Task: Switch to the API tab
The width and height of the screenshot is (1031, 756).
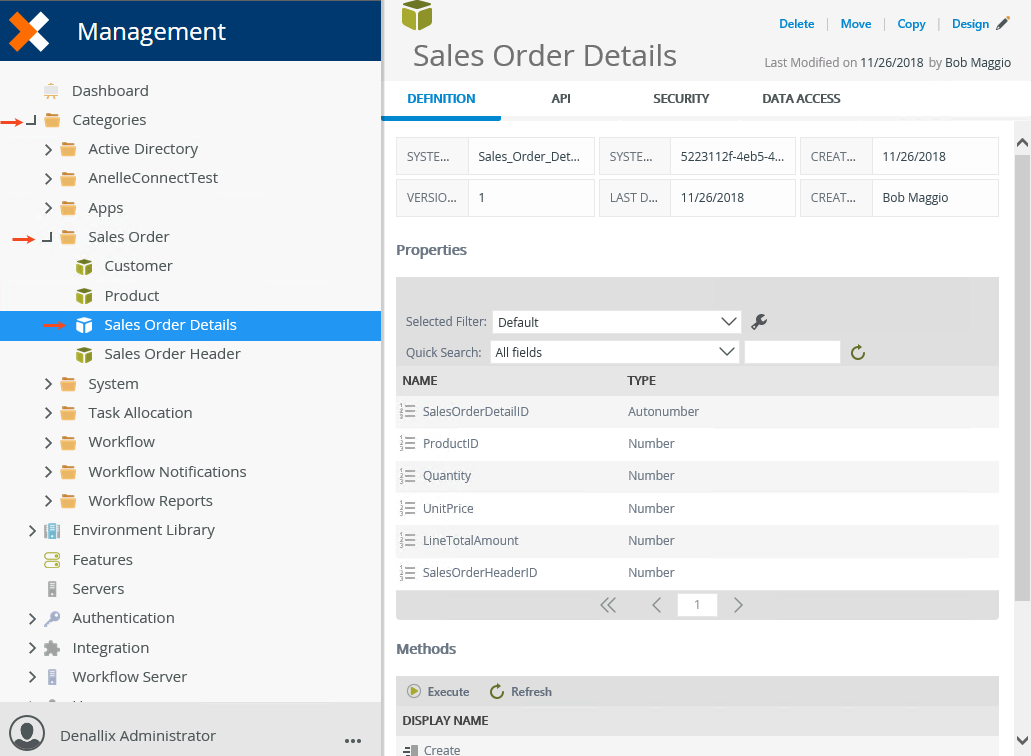Action: tap(561, 99)
